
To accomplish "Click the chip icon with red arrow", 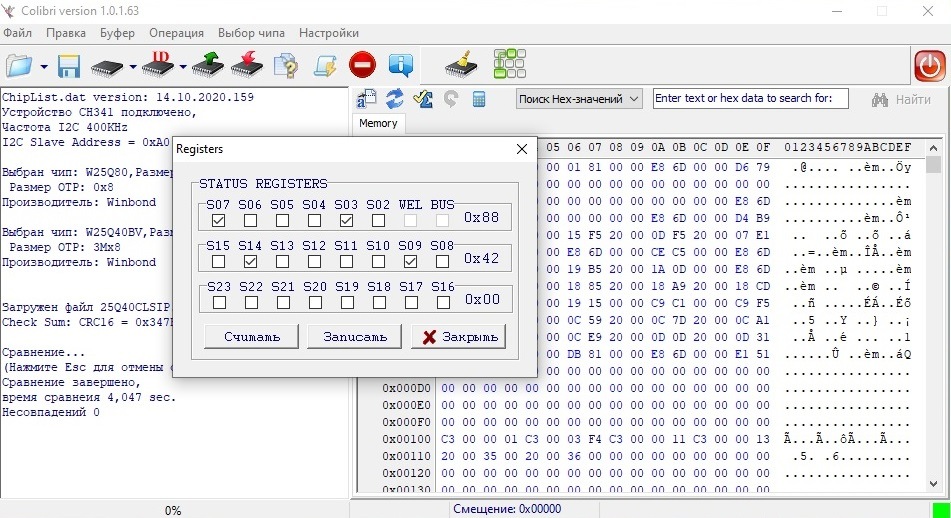I will (x=247, y=64).
